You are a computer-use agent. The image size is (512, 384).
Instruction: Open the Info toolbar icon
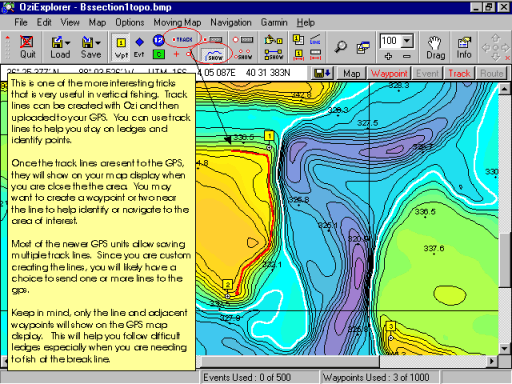pos(464,47)
